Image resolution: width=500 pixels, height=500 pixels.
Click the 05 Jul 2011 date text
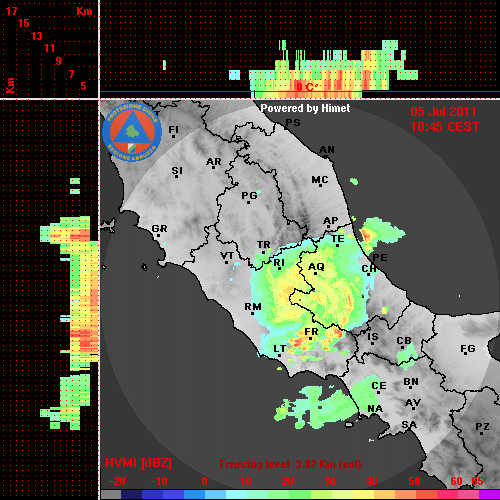[x=443, y=112]
